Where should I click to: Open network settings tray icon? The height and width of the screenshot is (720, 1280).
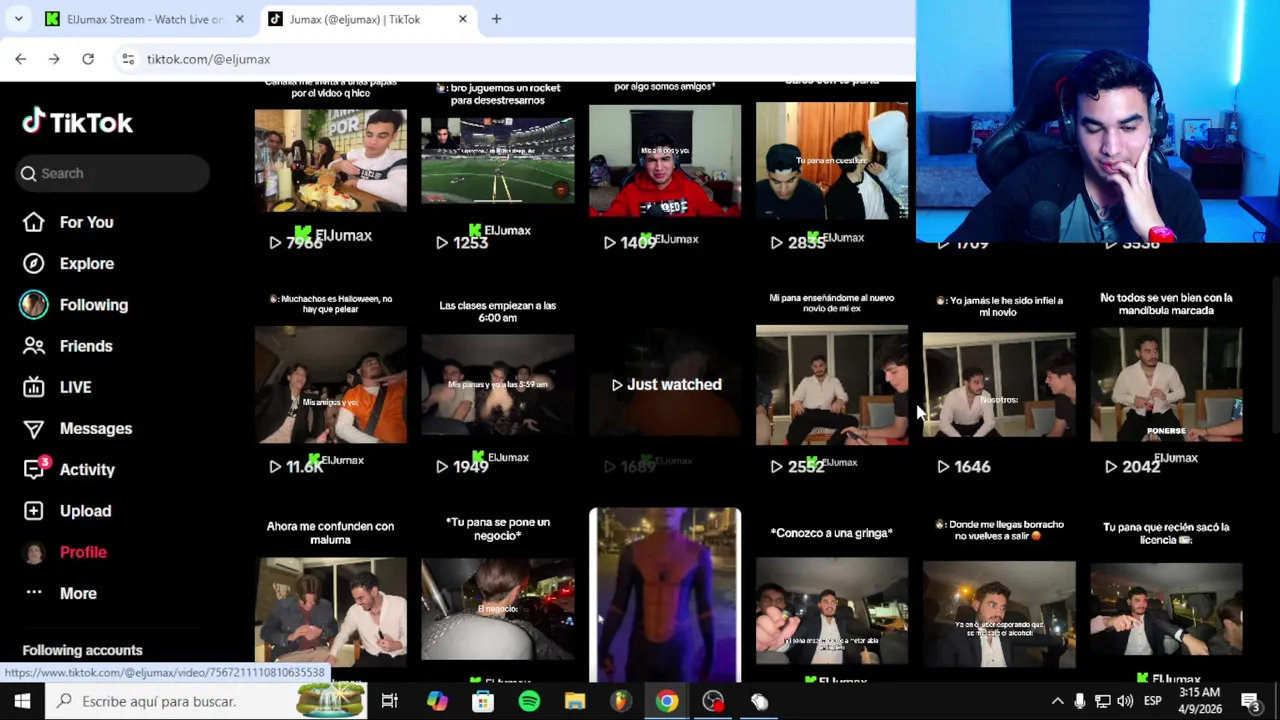pos(1102,701)
